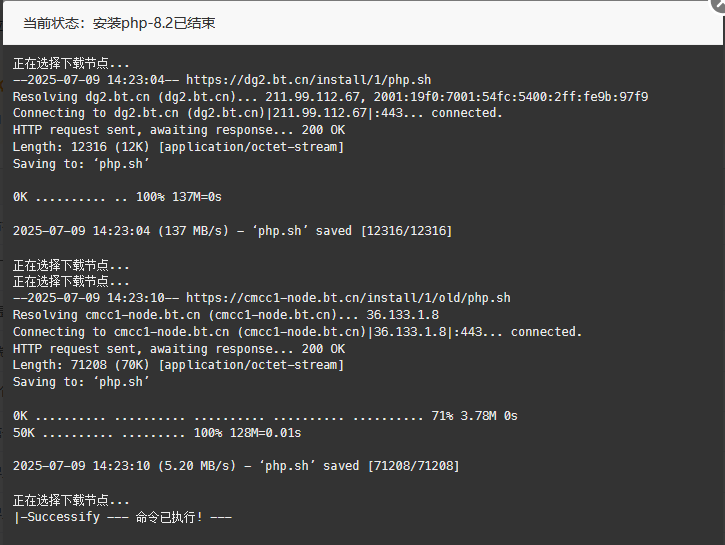Select the topmost 正在选择下载节点 log line
The width and height of the screenshot is (725, 545).
click(x=71, y=63)
